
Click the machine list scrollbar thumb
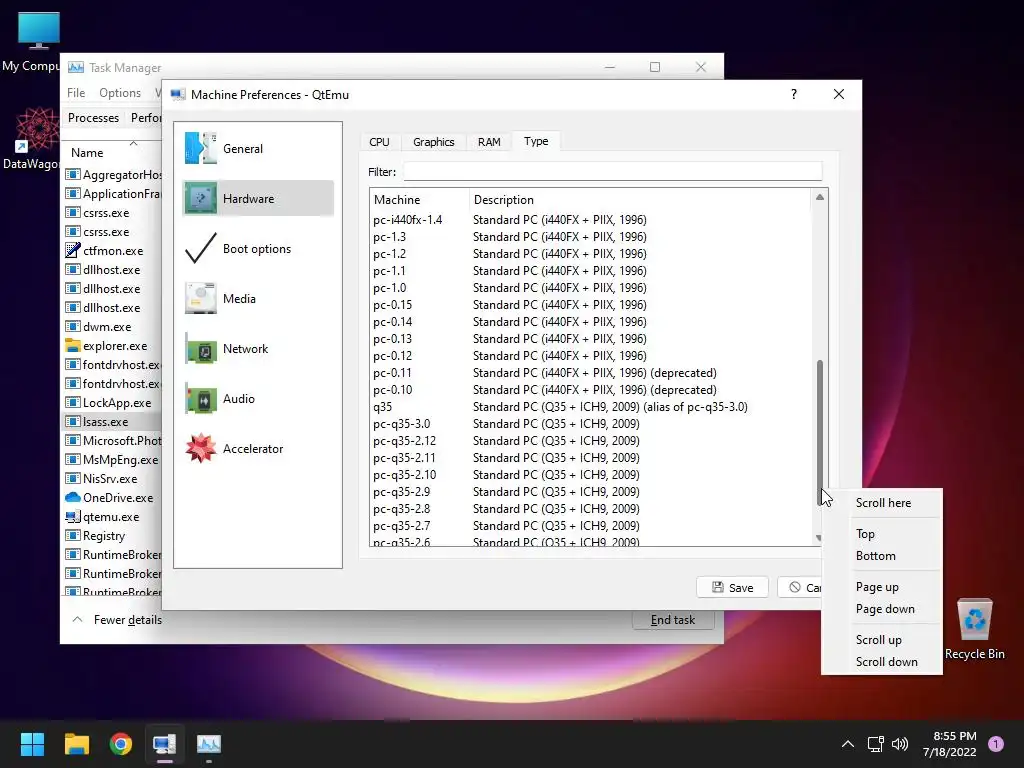click(x=820, y=432)
